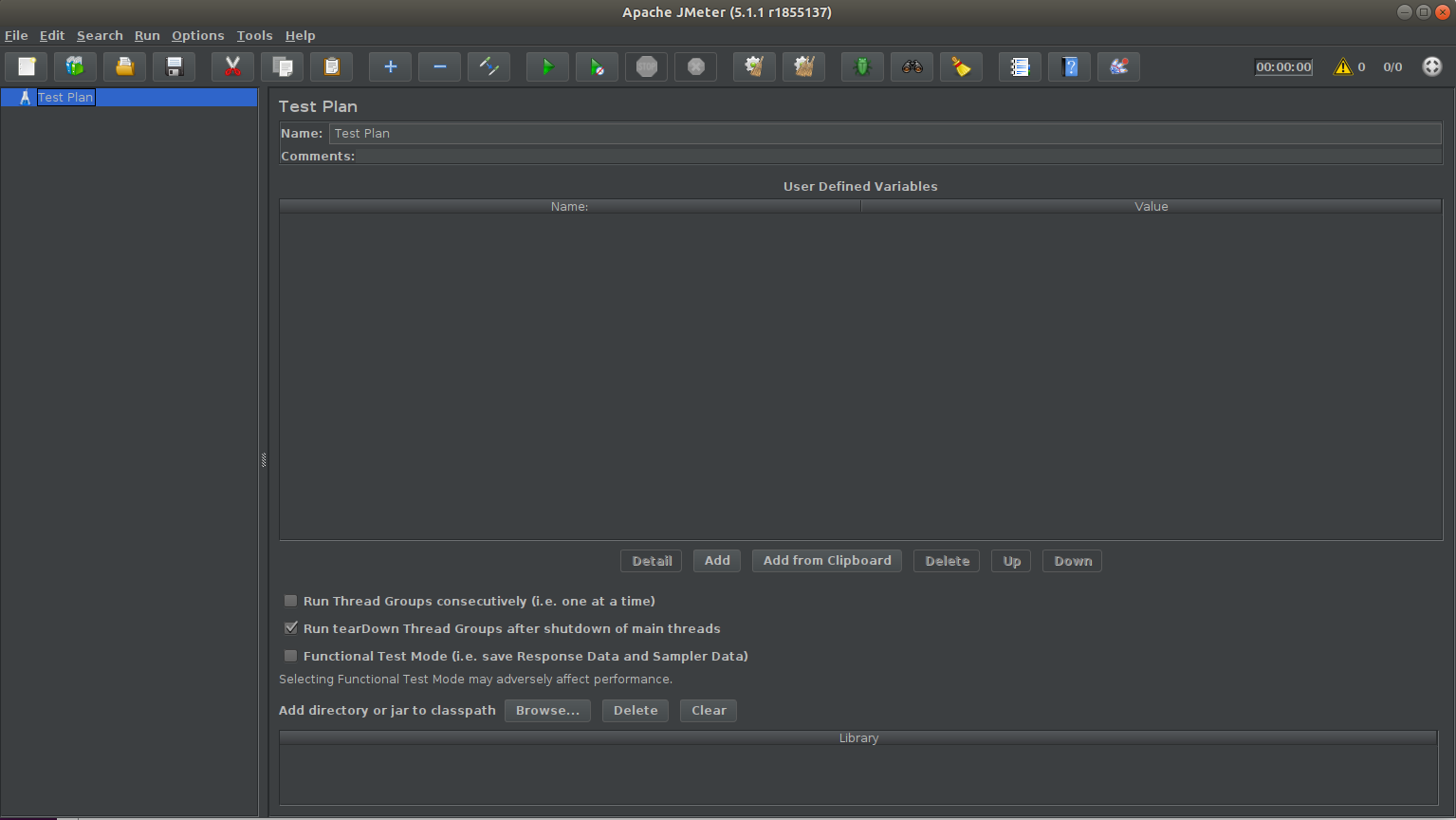Click the Down button
Screen dimensions: 1456x820
pyautogui.click(x=1073, y=561)
